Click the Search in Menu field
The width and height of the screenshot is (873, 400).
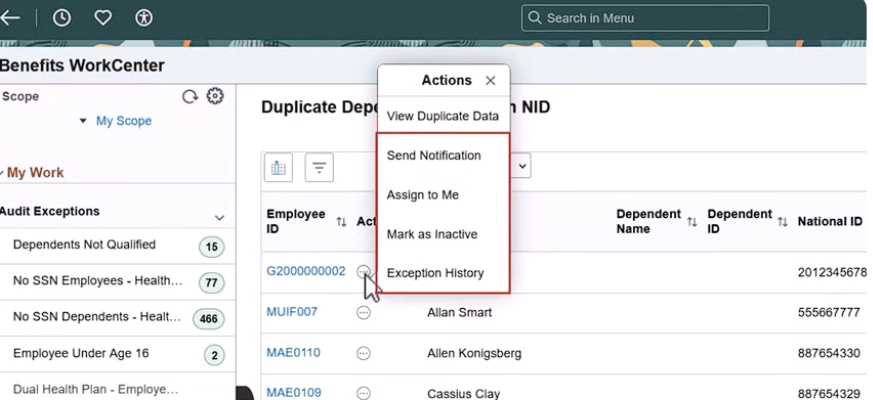pos(645,18)
